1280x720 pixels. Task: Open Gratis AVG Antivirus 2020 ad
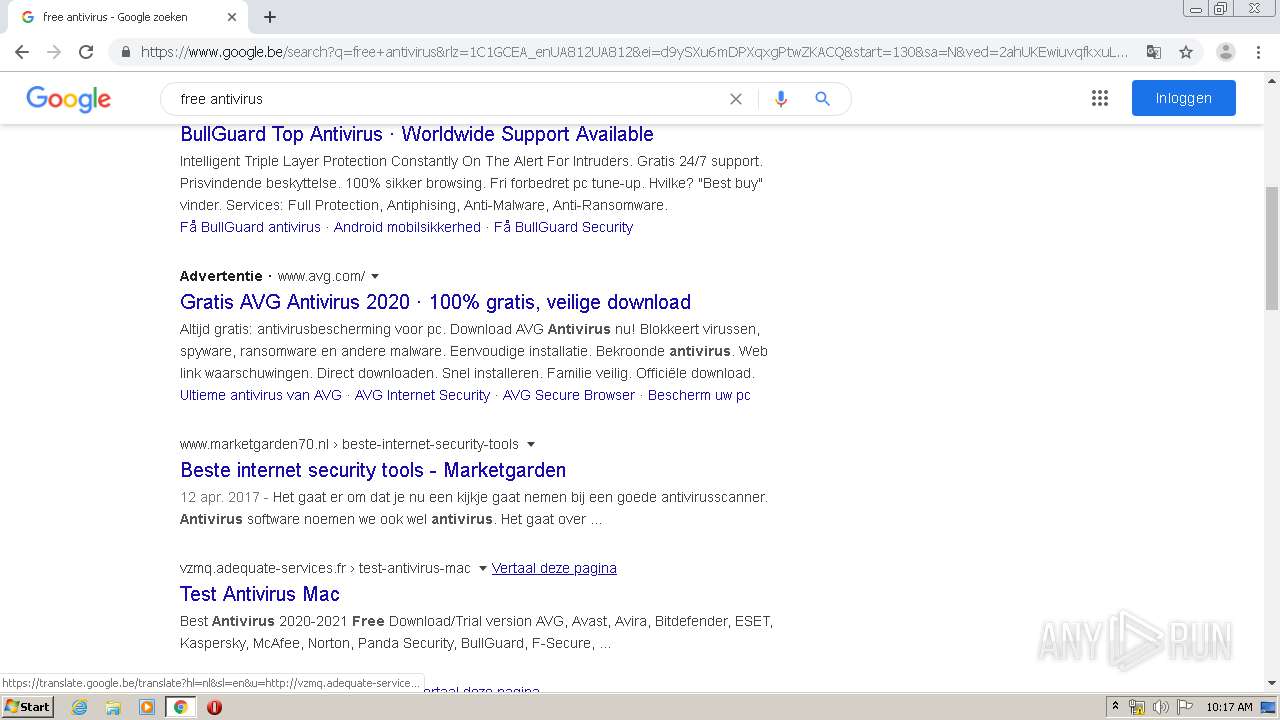tap(435, 302)
